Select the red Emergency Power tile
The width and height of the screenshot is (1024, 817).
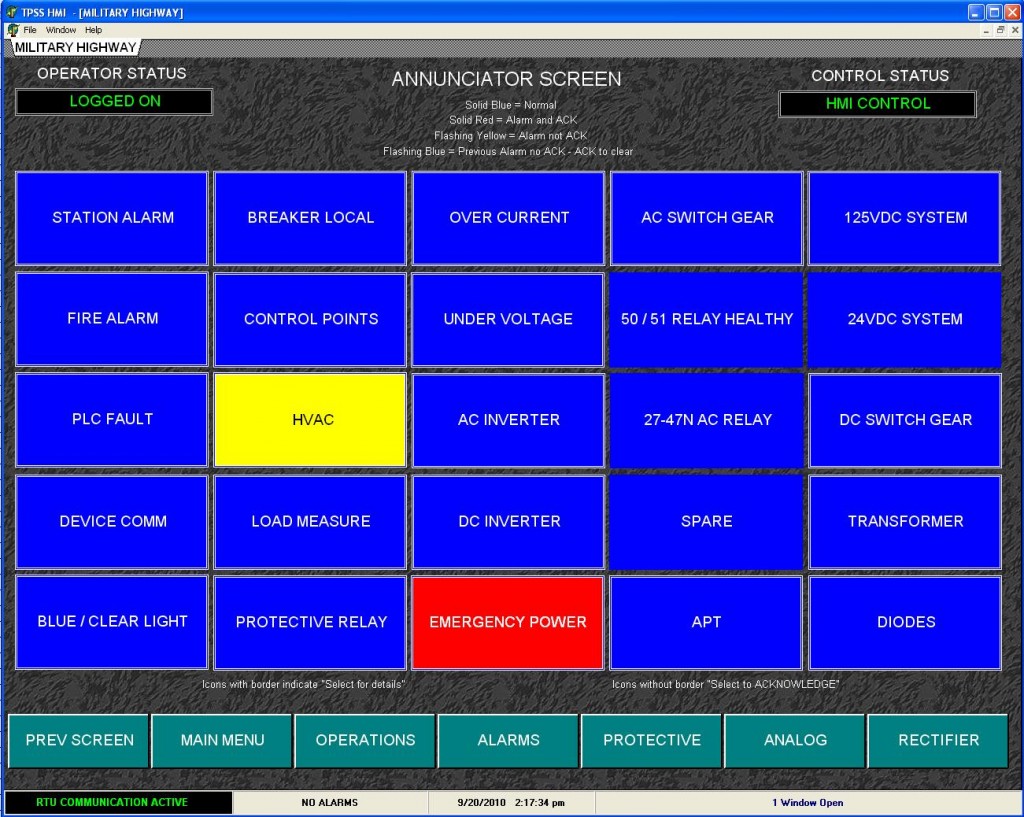[508, 622]
